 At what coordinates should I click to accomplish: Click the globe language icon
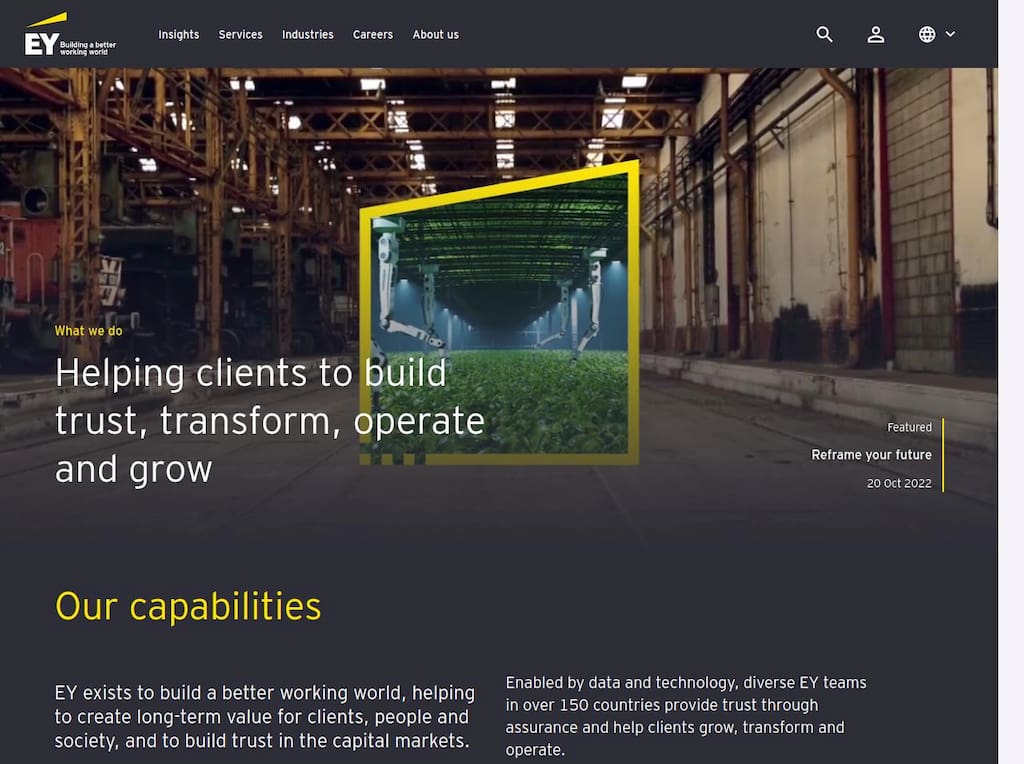(926, 34)
